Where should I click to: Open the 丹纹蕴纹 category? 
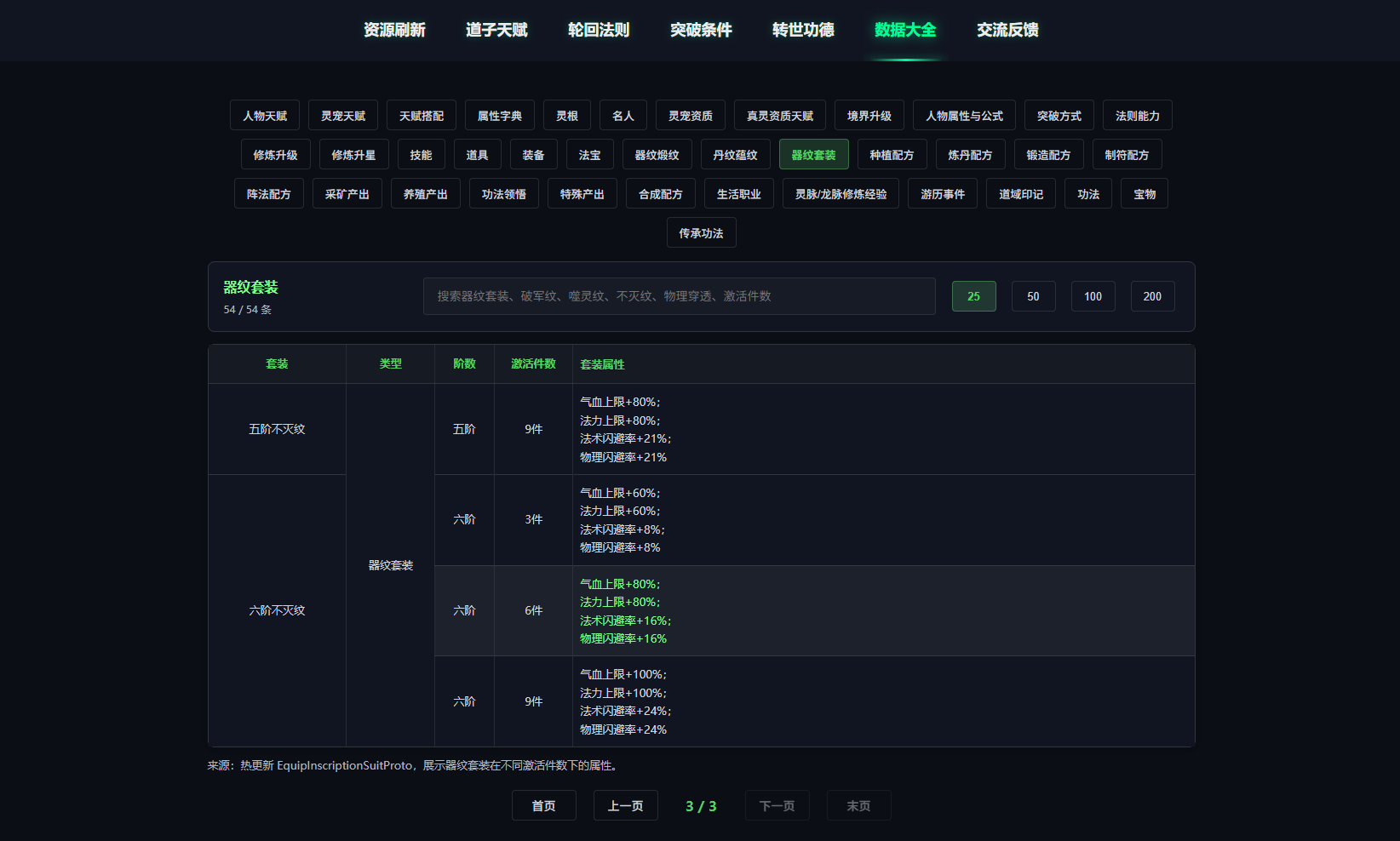coord(736,155)
